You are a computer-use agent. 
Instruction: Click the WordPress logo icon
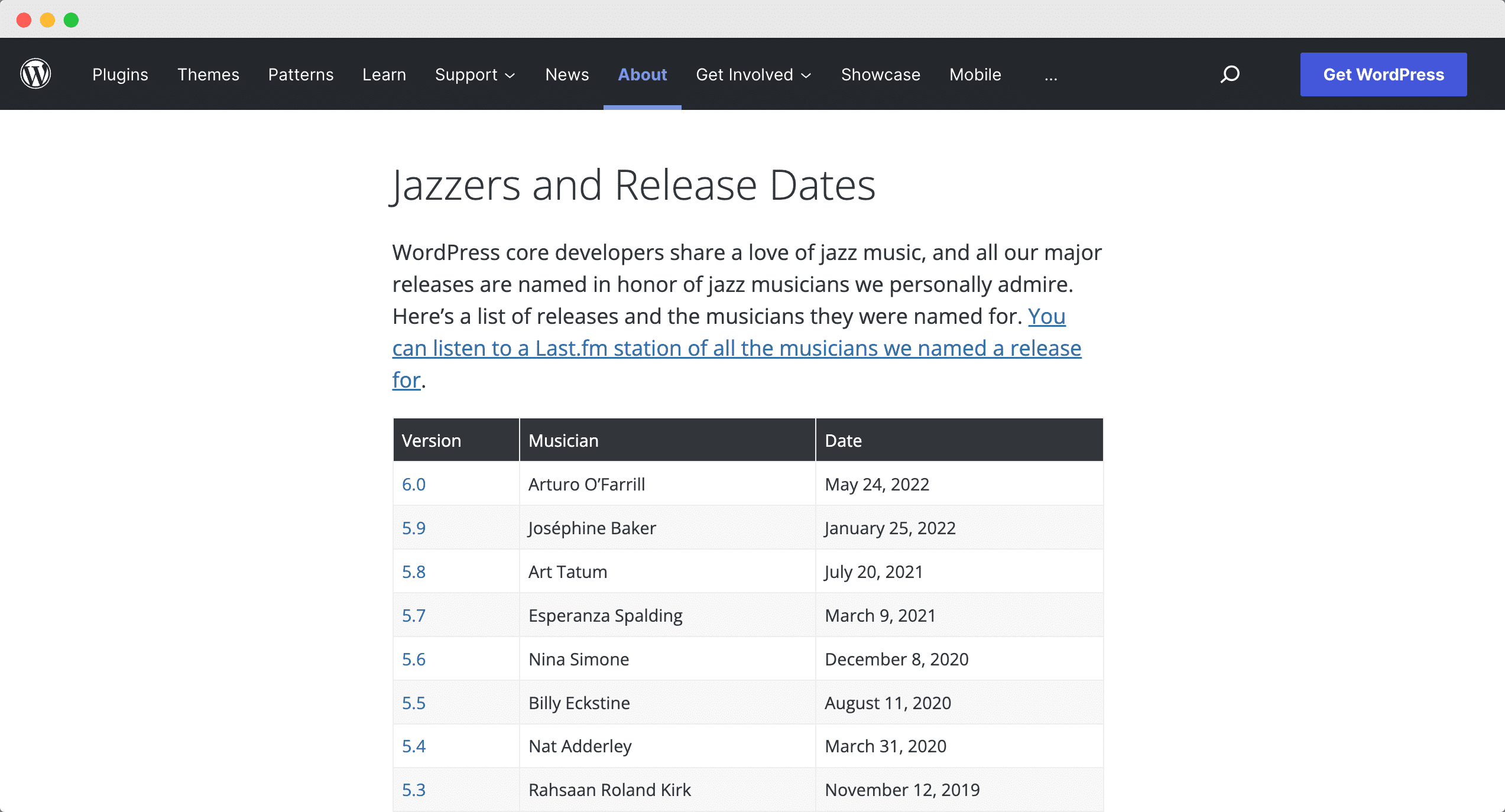[x=35, y=74]
